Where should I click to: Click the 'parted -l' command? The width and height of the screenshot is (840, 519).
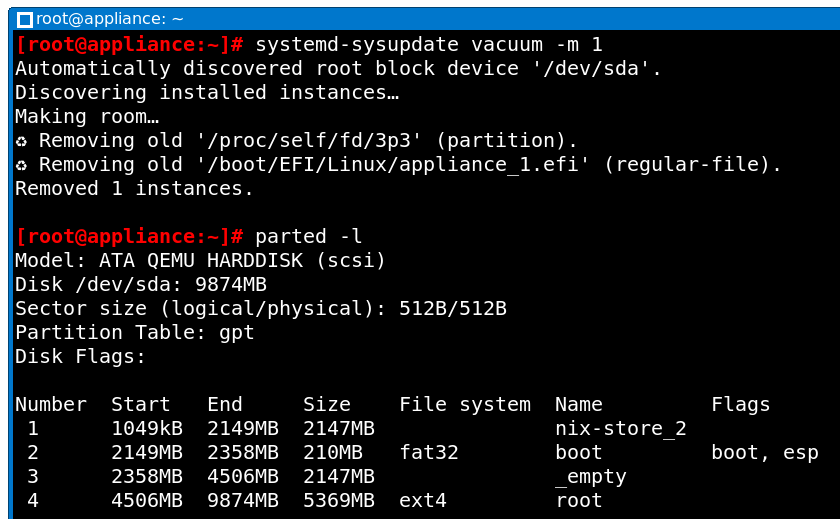pos(309,236)
